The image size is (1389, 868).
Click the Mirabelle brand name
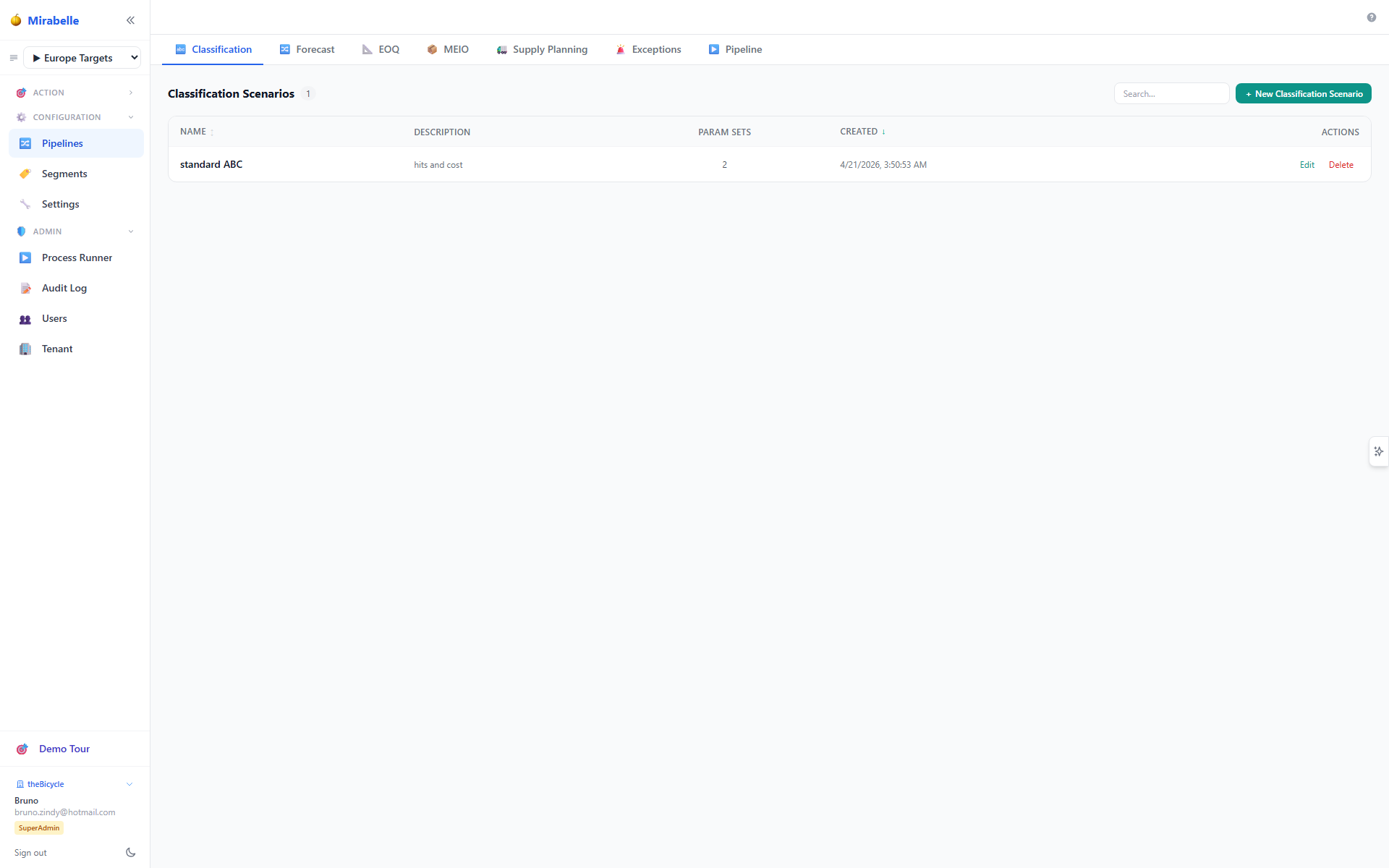coord(54,20)
